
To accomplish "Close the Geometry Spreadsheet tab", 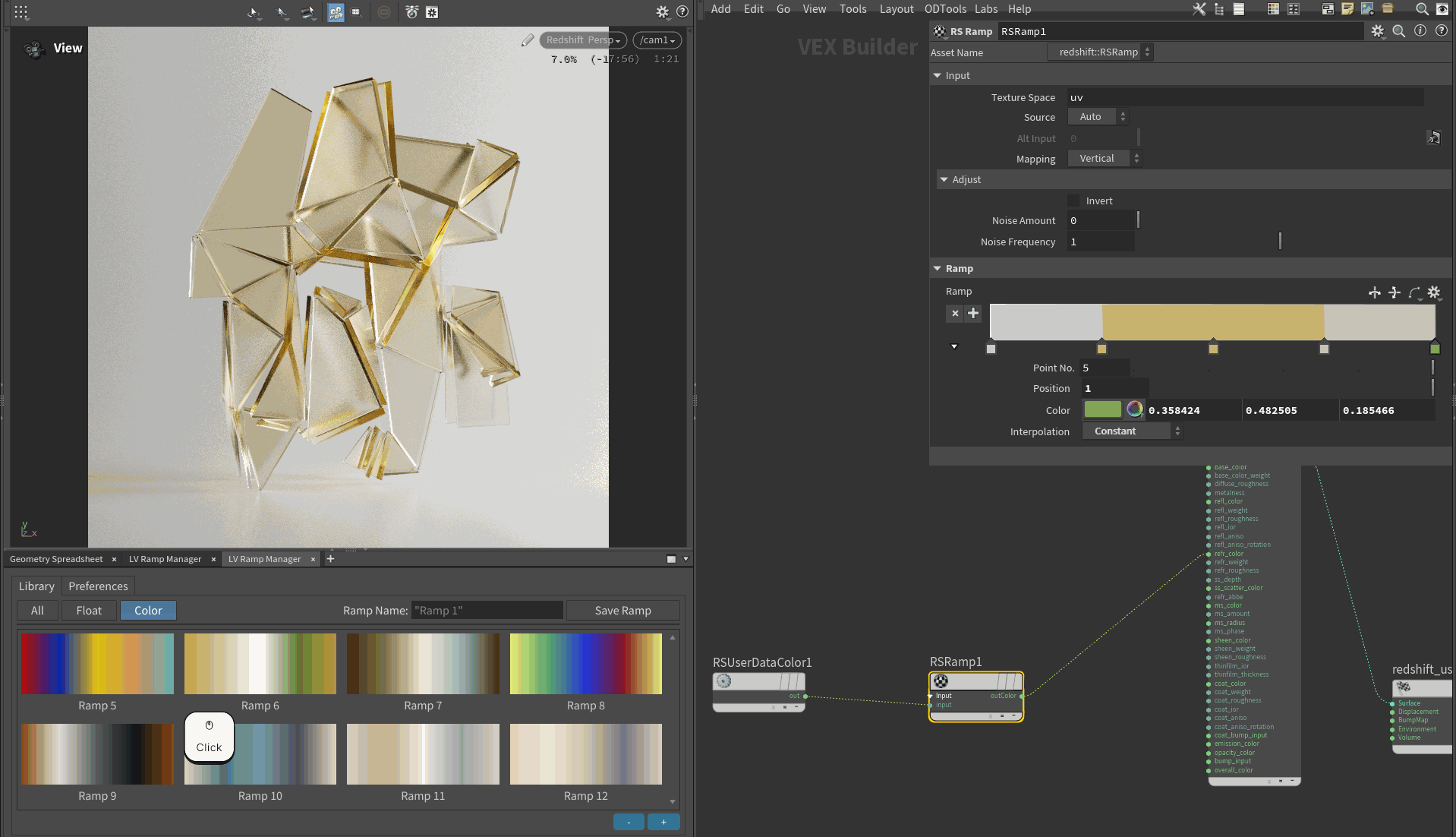I will (114, 559).
